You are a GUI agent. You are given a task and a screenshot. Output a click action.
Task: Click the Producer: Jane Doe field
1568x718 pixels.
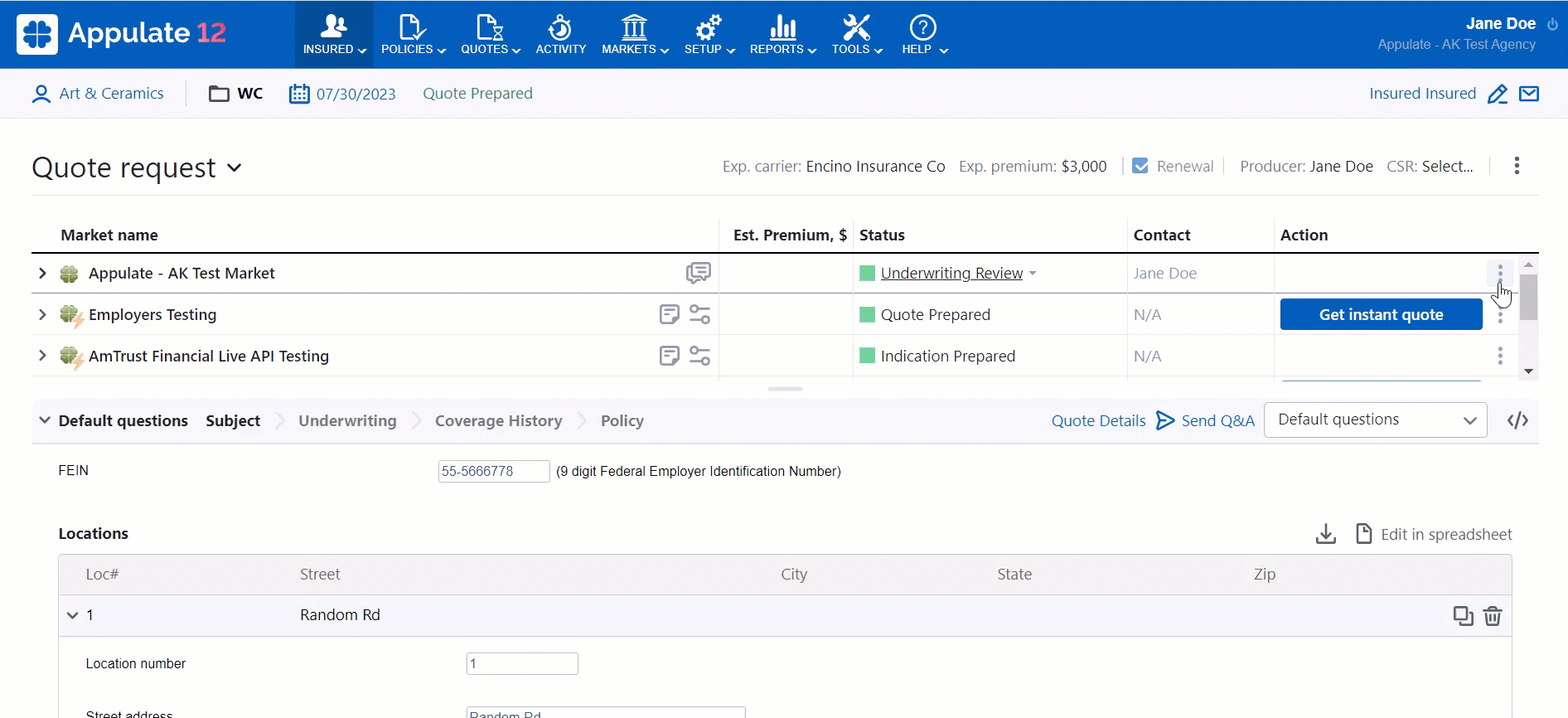point(1306,166)
